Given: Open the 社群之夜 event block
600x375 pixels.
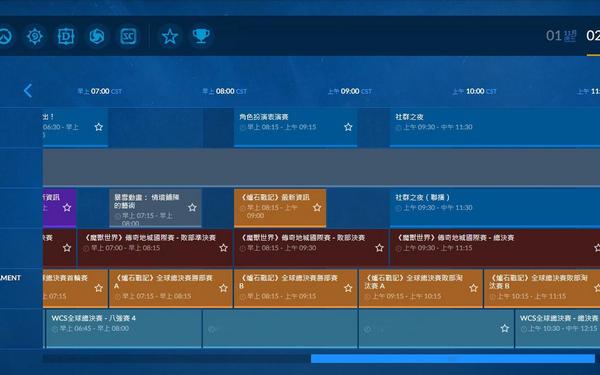Looking at the screenshot, I should (495, 127).
